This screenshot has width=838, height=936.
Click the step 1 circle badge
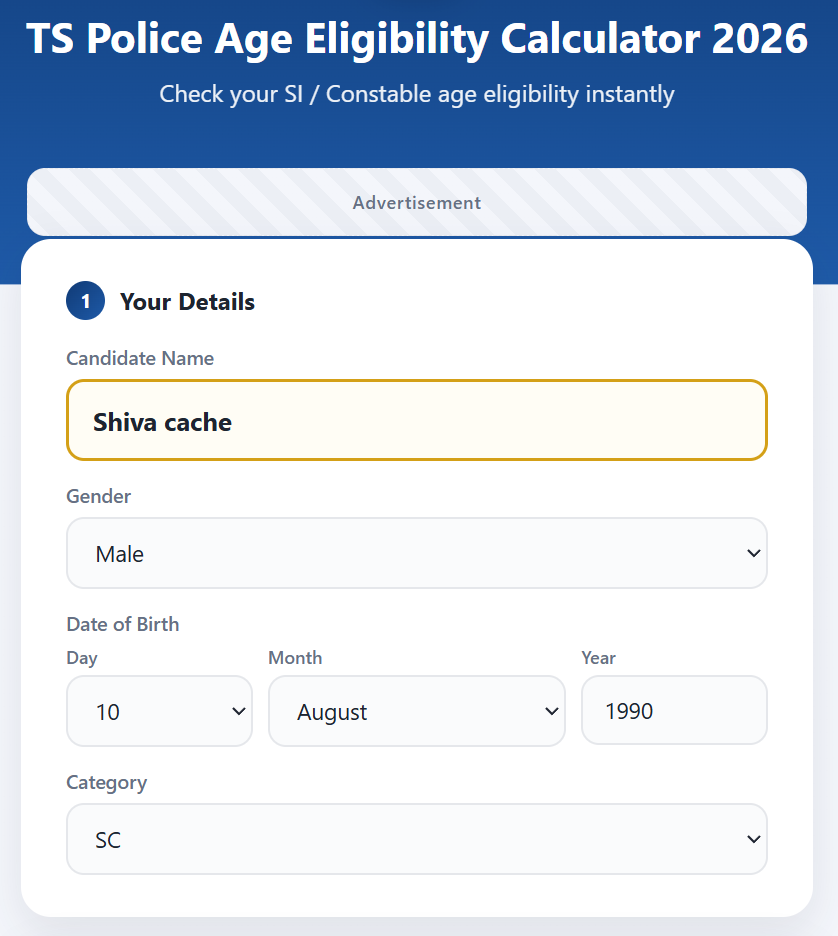85,301
